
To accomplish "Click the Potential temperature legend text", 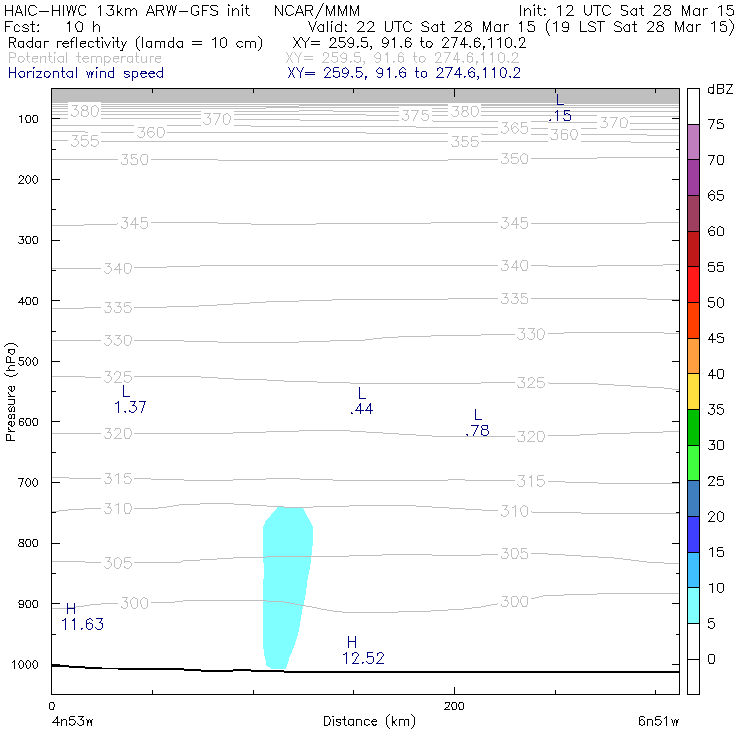I will click(85, 58).
